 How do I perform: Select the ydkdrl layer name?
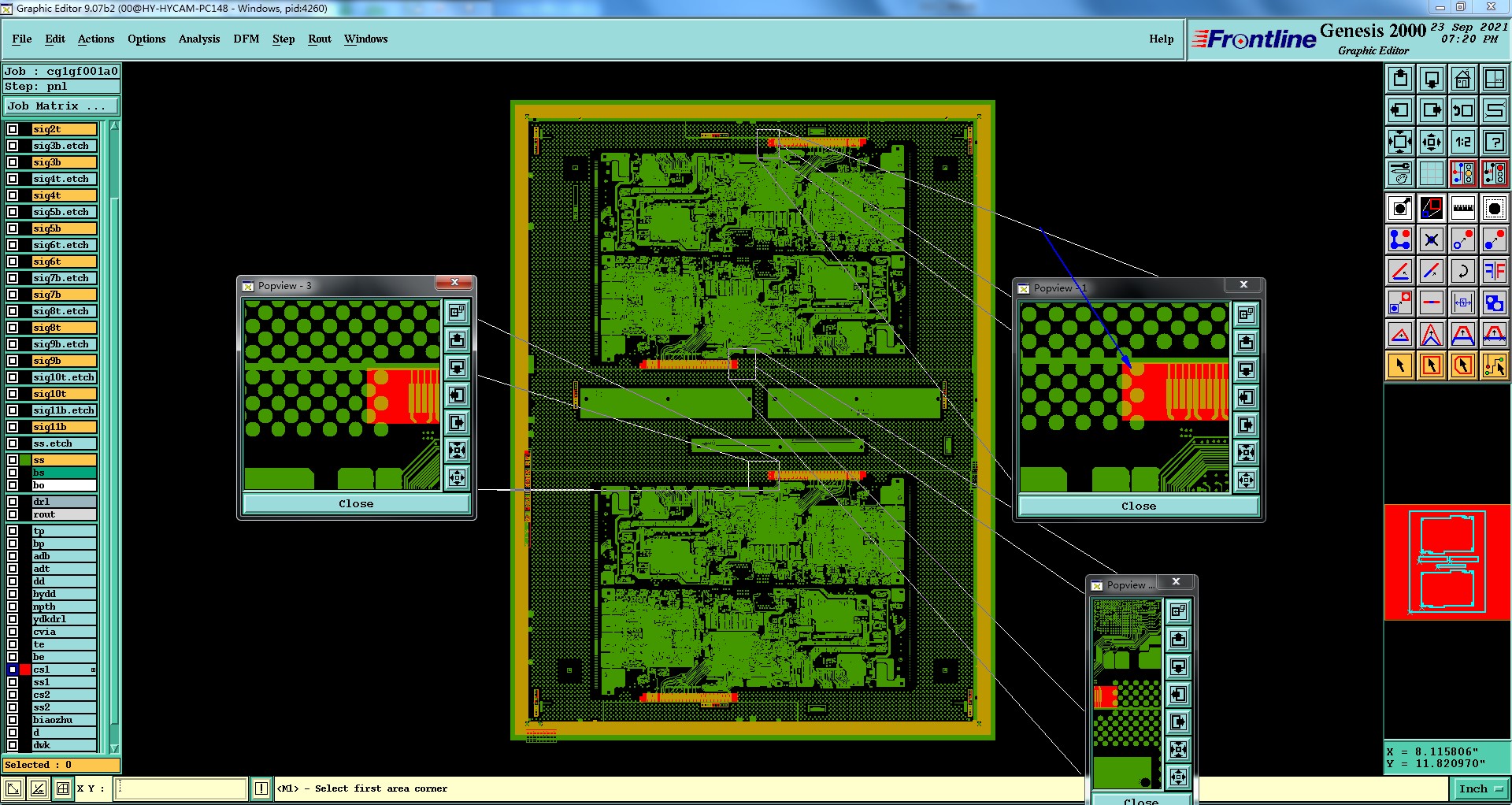coord(65,619)
